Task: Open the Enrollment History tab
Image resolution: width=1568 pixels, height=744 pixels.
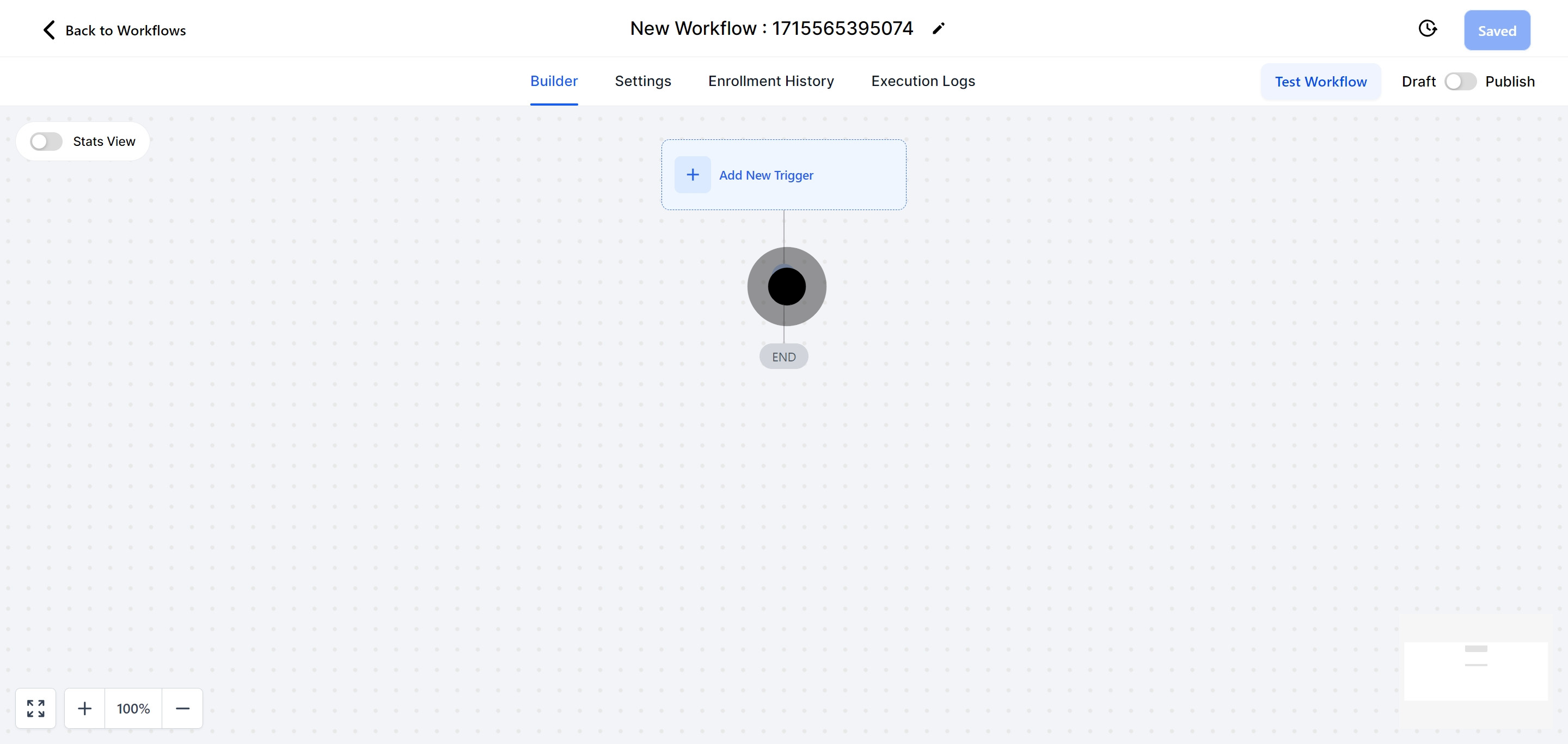Action: (770, 82)
